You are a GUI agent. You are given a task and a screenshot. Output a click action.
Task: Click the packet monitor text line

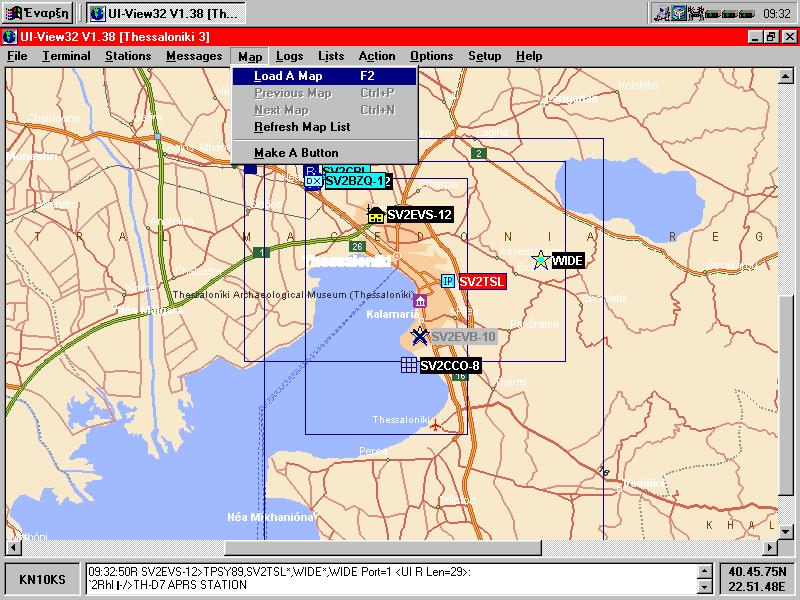click(279, 572)
